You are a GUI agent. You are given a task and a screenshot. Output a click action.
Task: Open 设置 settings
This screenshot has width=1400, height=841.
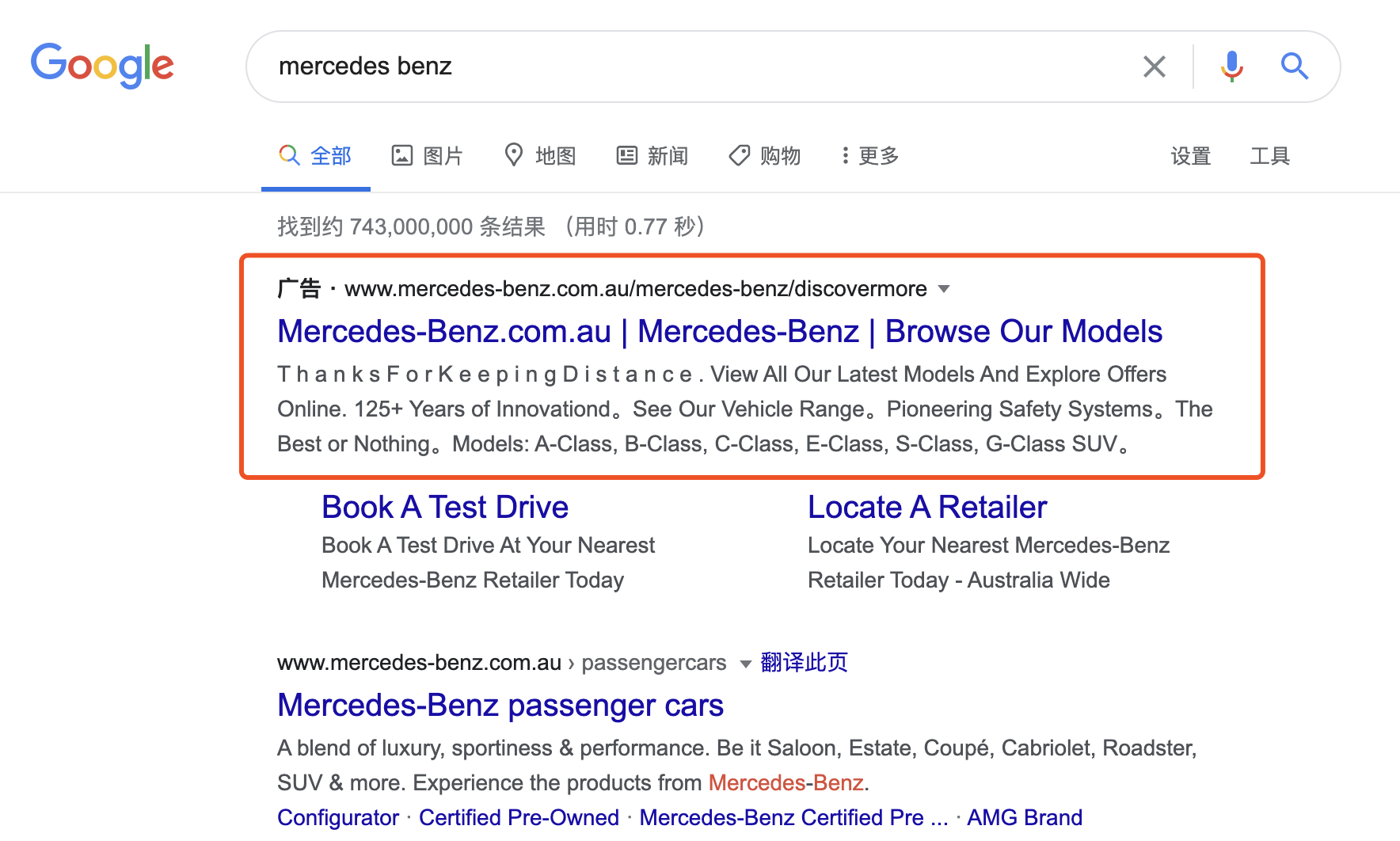[1191, 156]
